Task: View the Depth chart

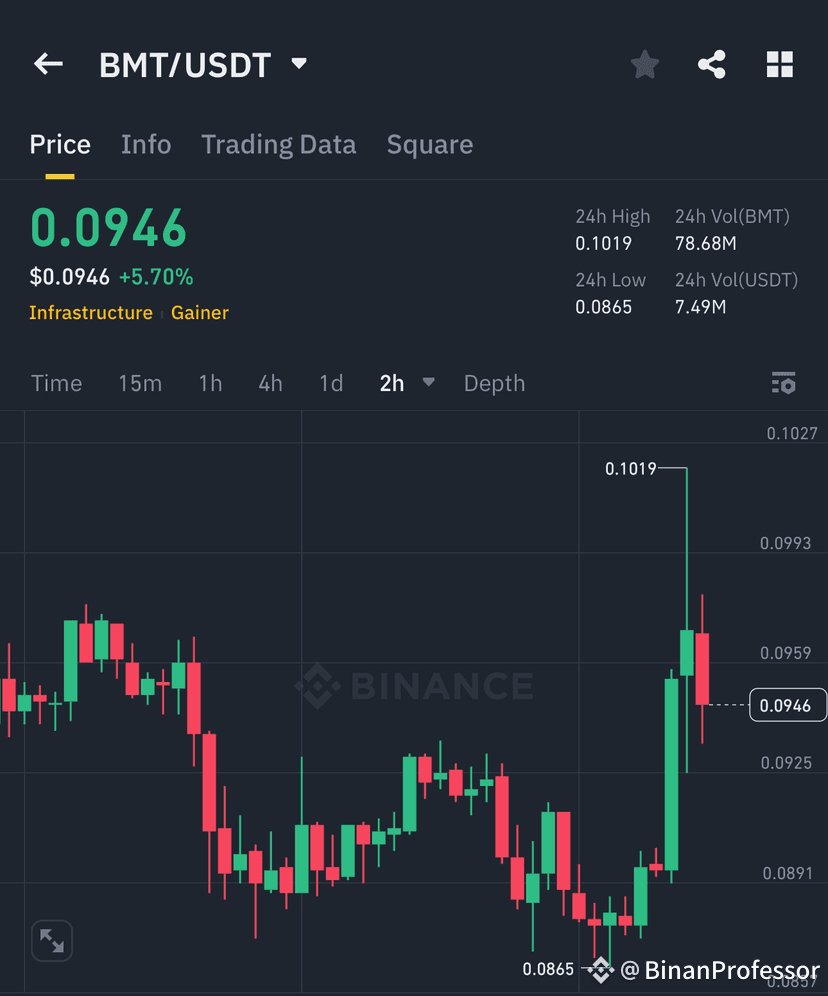Action: click(x=494, y=383)
